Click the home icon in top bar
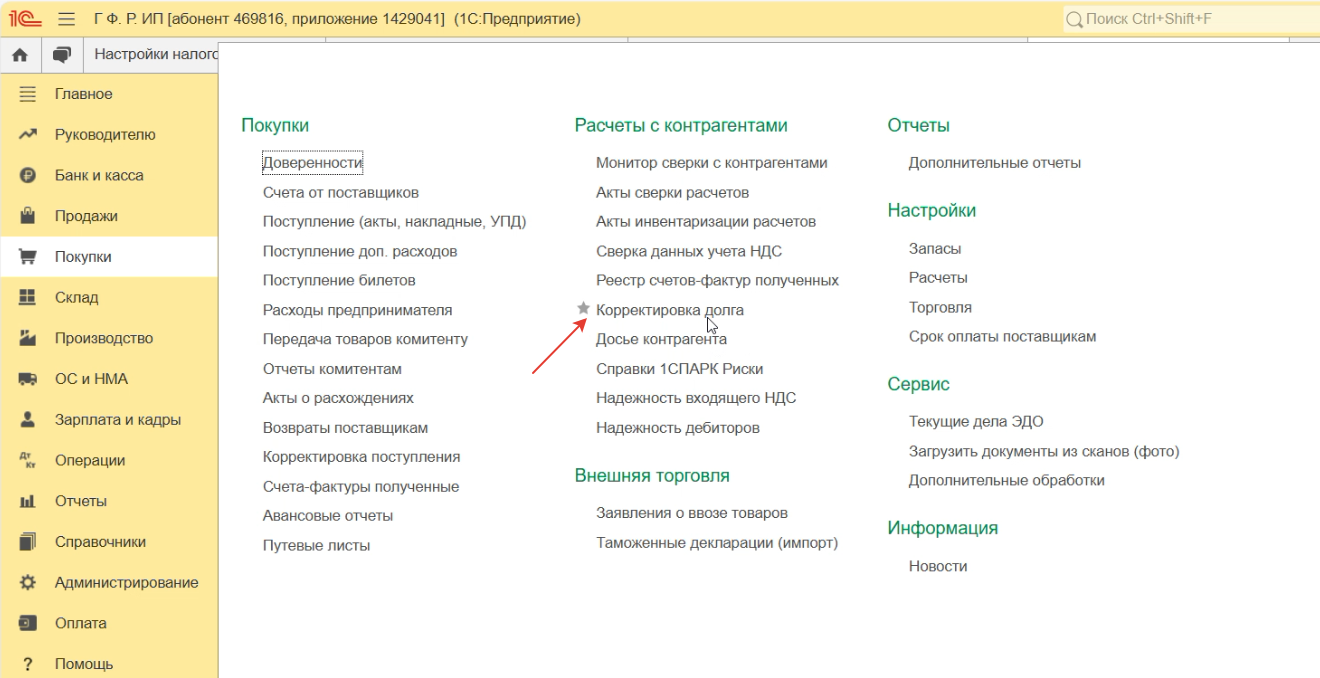Viewport: 1320px width, 678px height. pos(19,55)
